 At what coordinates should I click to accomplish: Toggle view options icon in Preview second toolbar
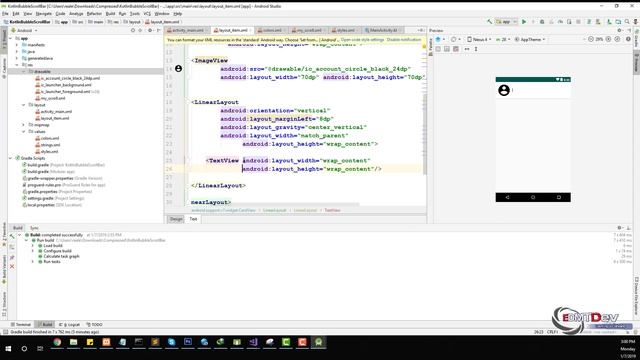click(x=438, y=49)
